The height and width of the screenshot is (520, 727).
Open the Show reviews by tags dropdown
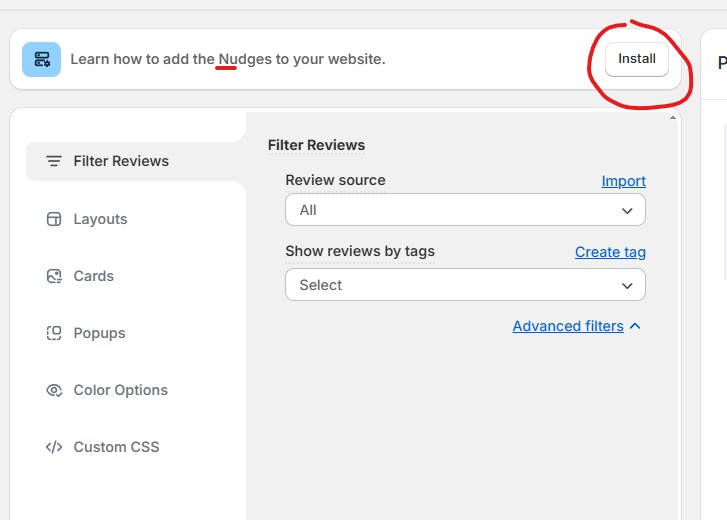(x=465, y=285)
